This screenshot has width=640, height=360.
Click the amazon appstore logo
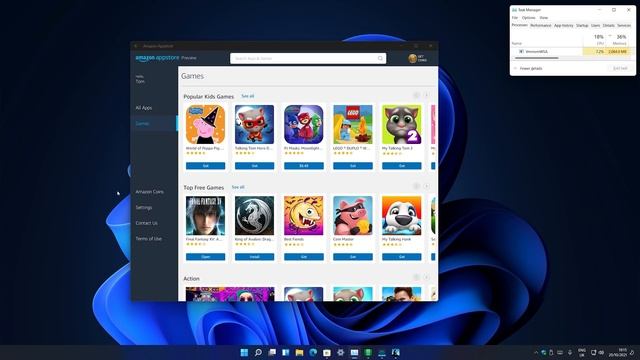(157, 58)
